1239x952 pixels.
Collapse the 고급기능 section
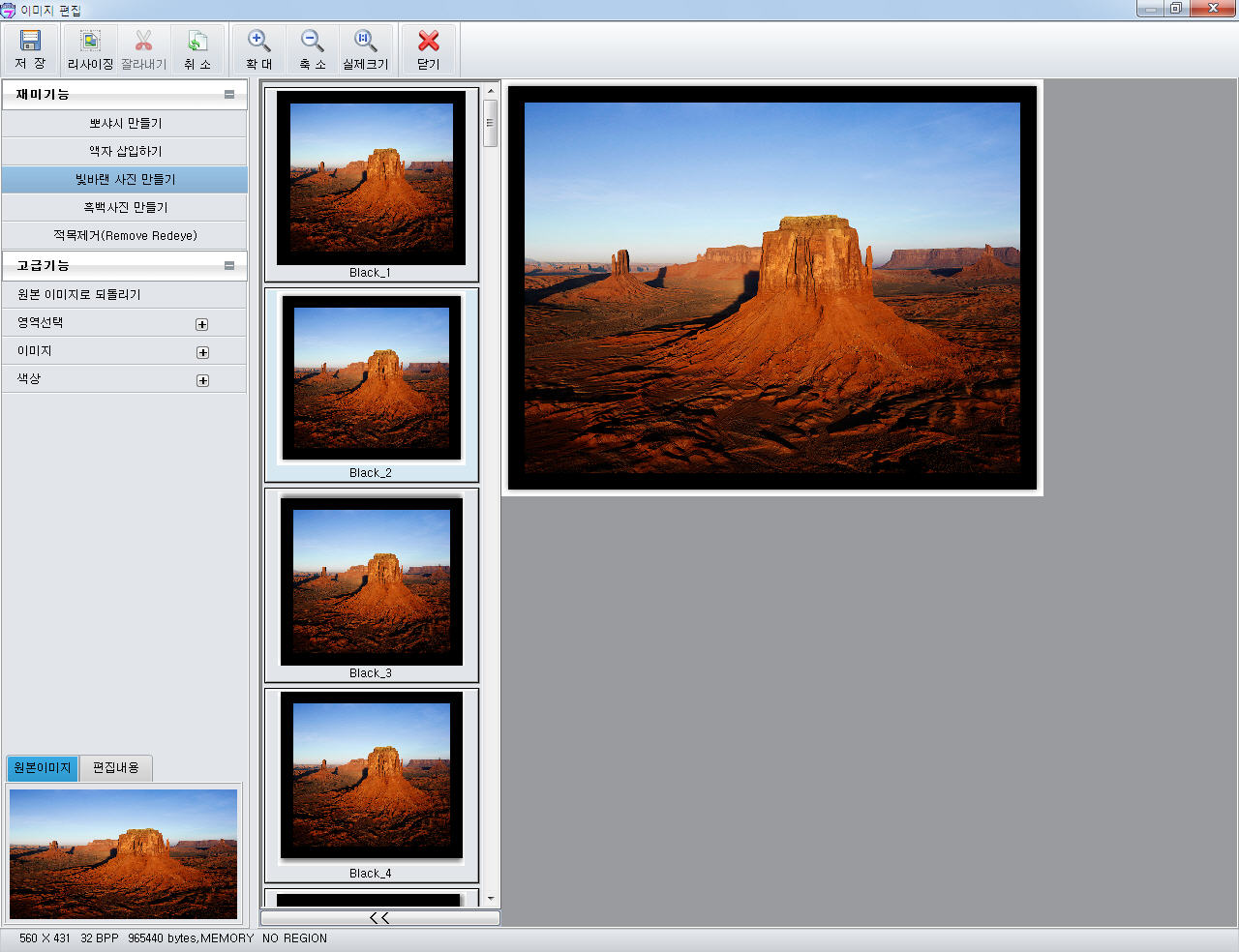[229, 265]
